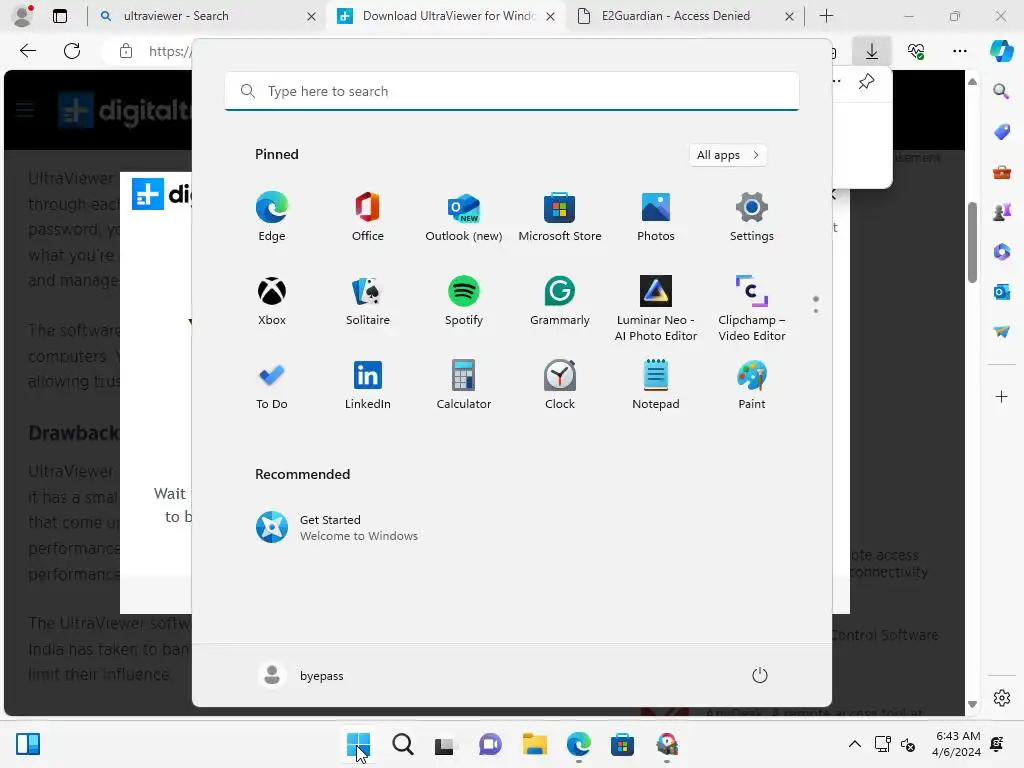The height and width of the screenshot is (768, 1024).
Task: Go to the next pinned apps page
Action: [816, 311]
